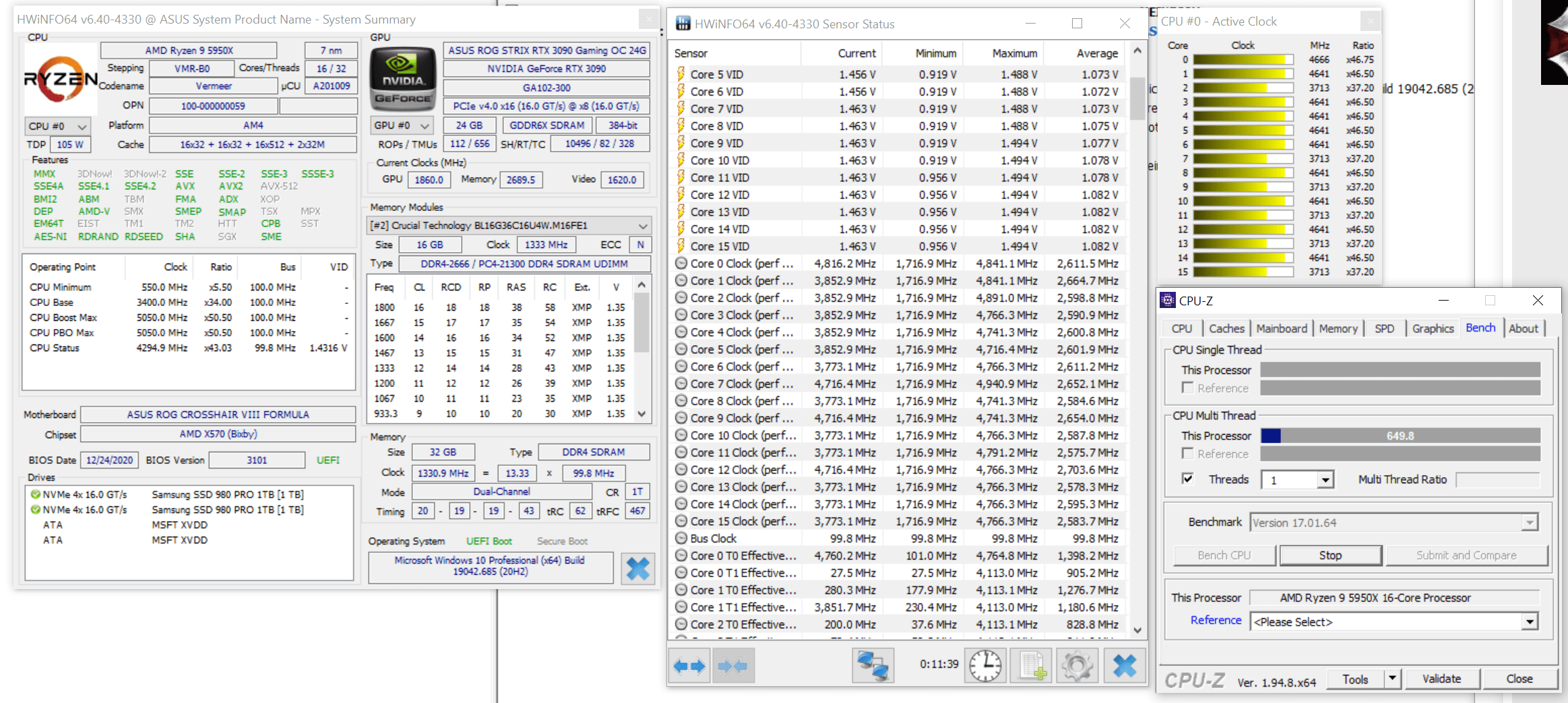Click icon beside Core 0 T0 Effective row
This screenshot has width=1568, height=703.
point(681,555)
